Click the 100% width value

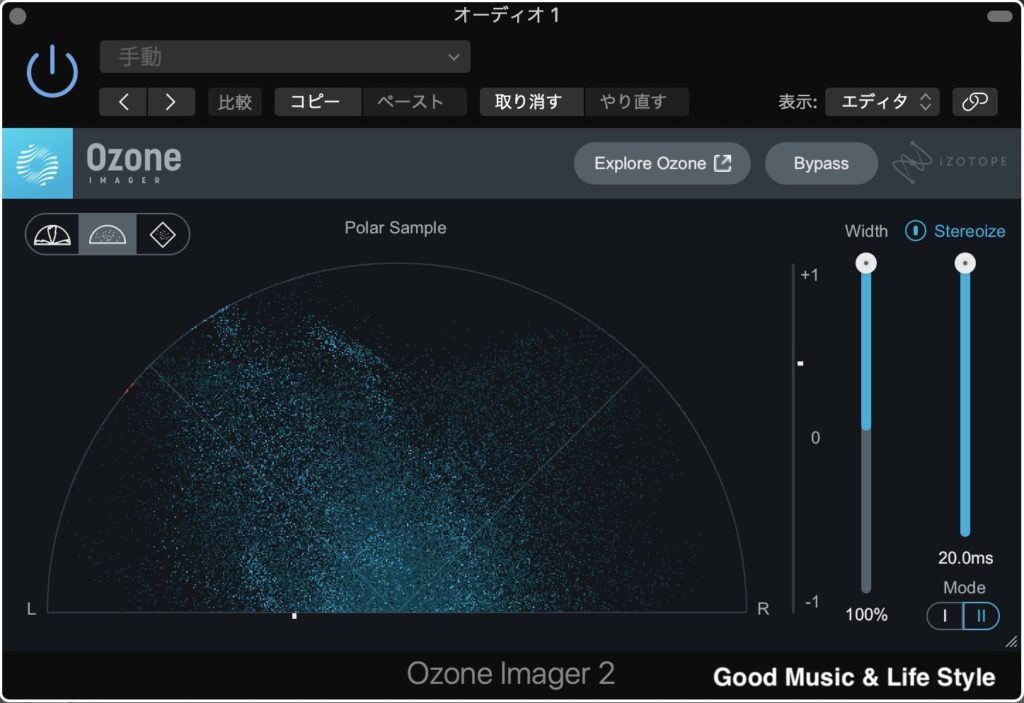(x=867, y=615)
